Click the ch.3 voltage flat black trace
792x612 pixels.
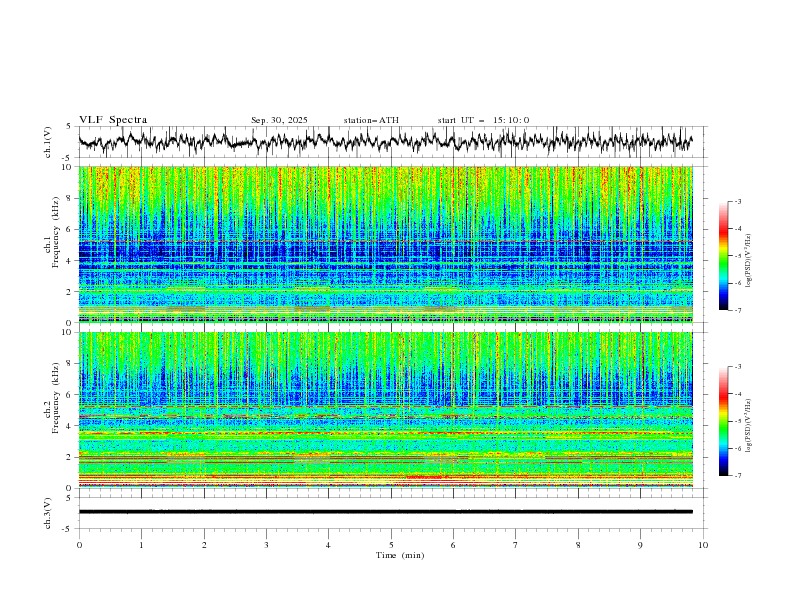tap(386, 512)
